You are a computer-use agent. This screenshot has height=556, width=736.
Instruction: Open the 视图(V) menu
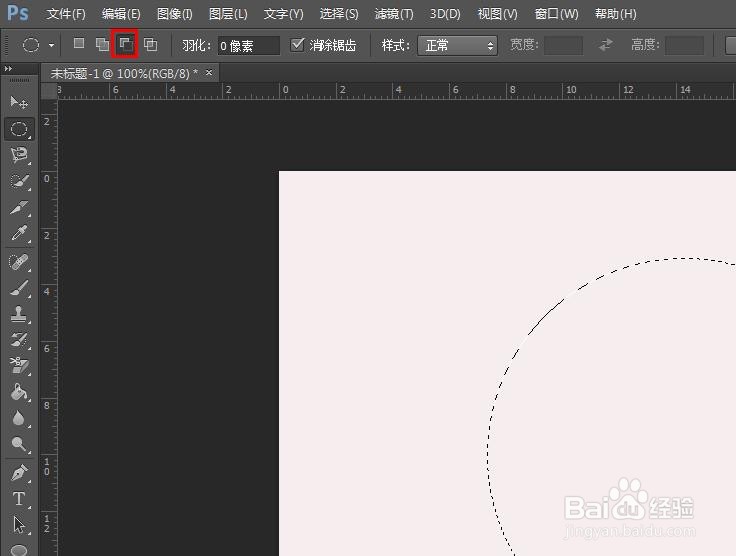[498, 14]
